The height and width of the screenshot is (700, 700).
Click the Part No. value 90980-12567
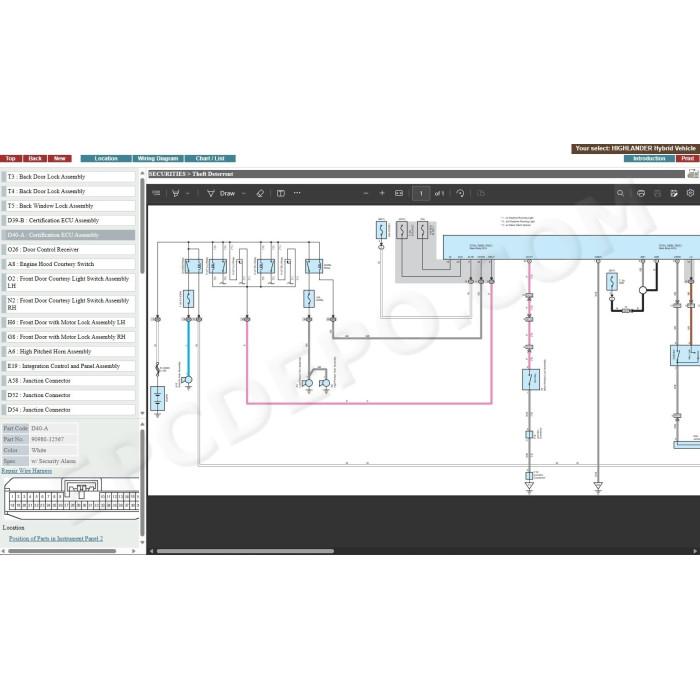(48, 439)
